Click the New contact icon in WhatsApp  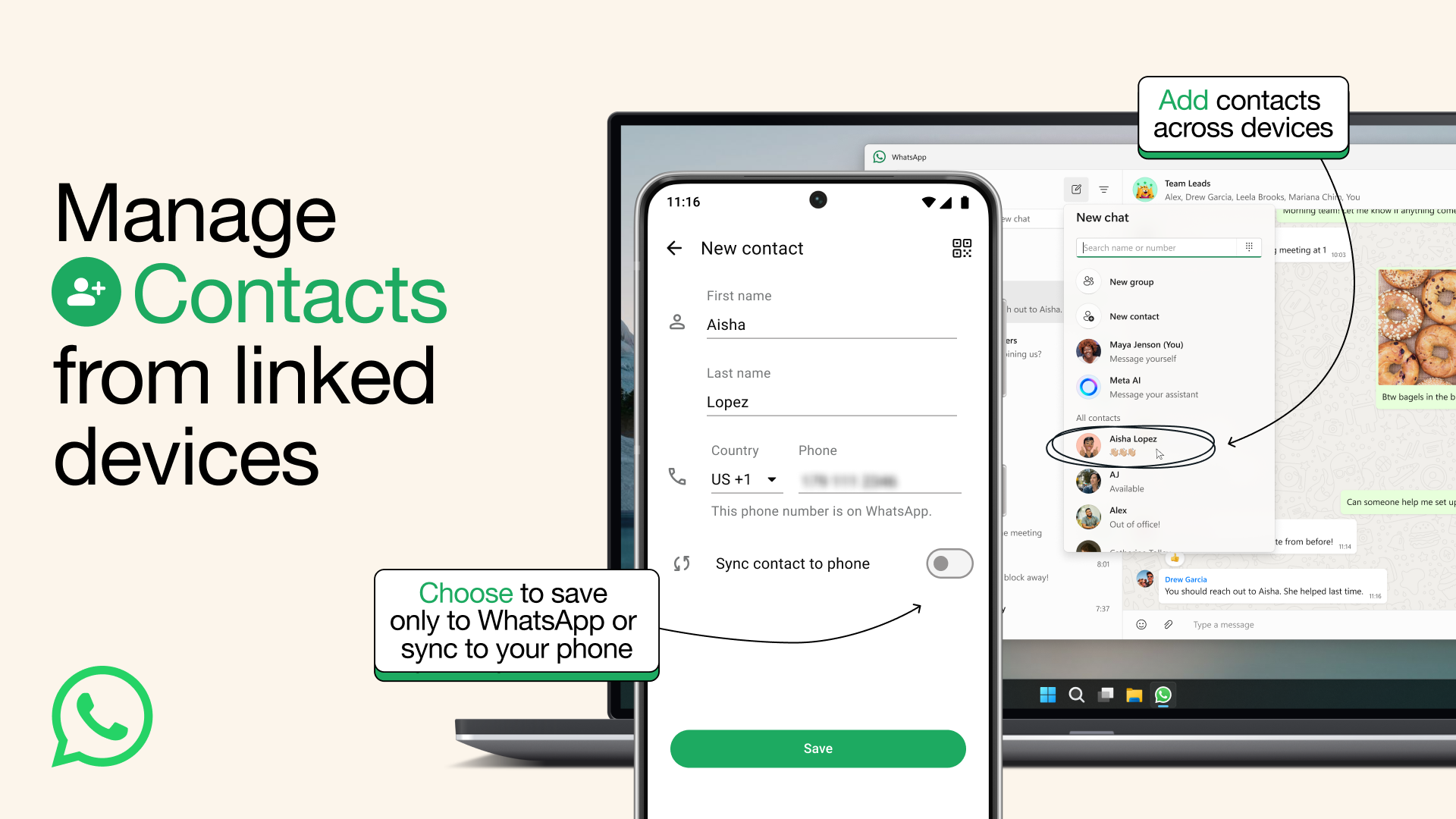tap(1089, 316)
